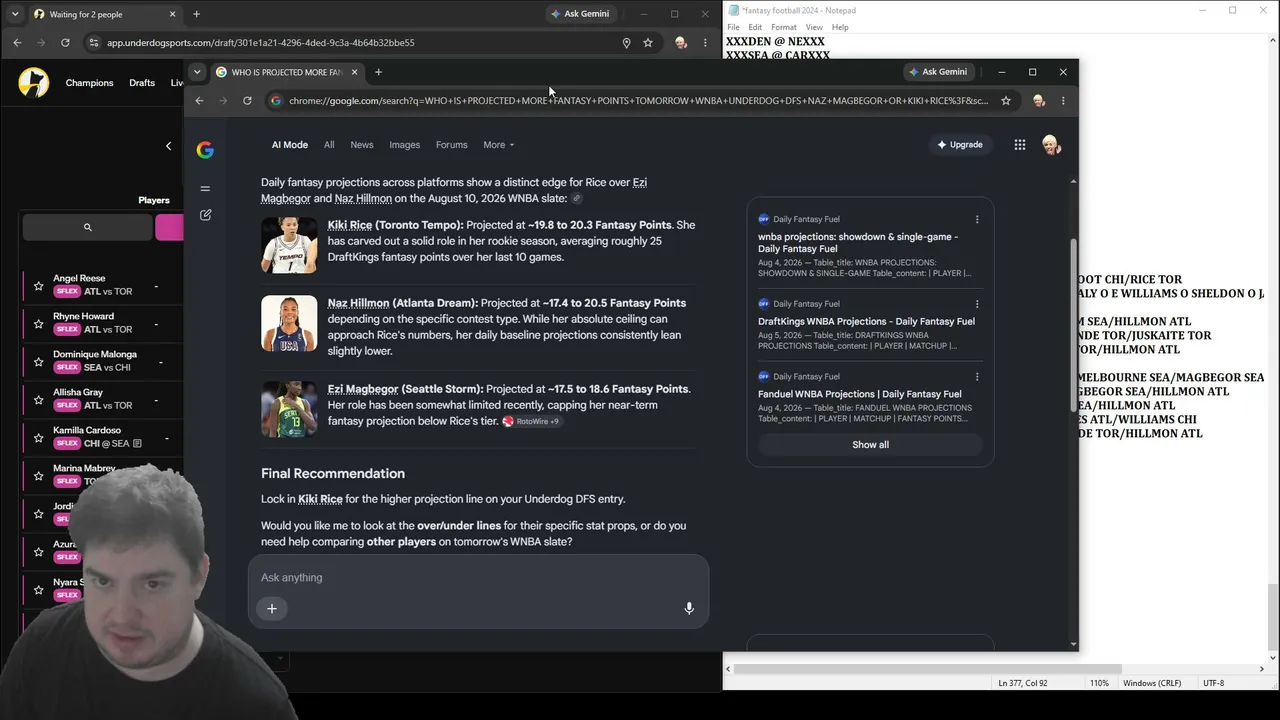Expand sources with Show all

870,445
